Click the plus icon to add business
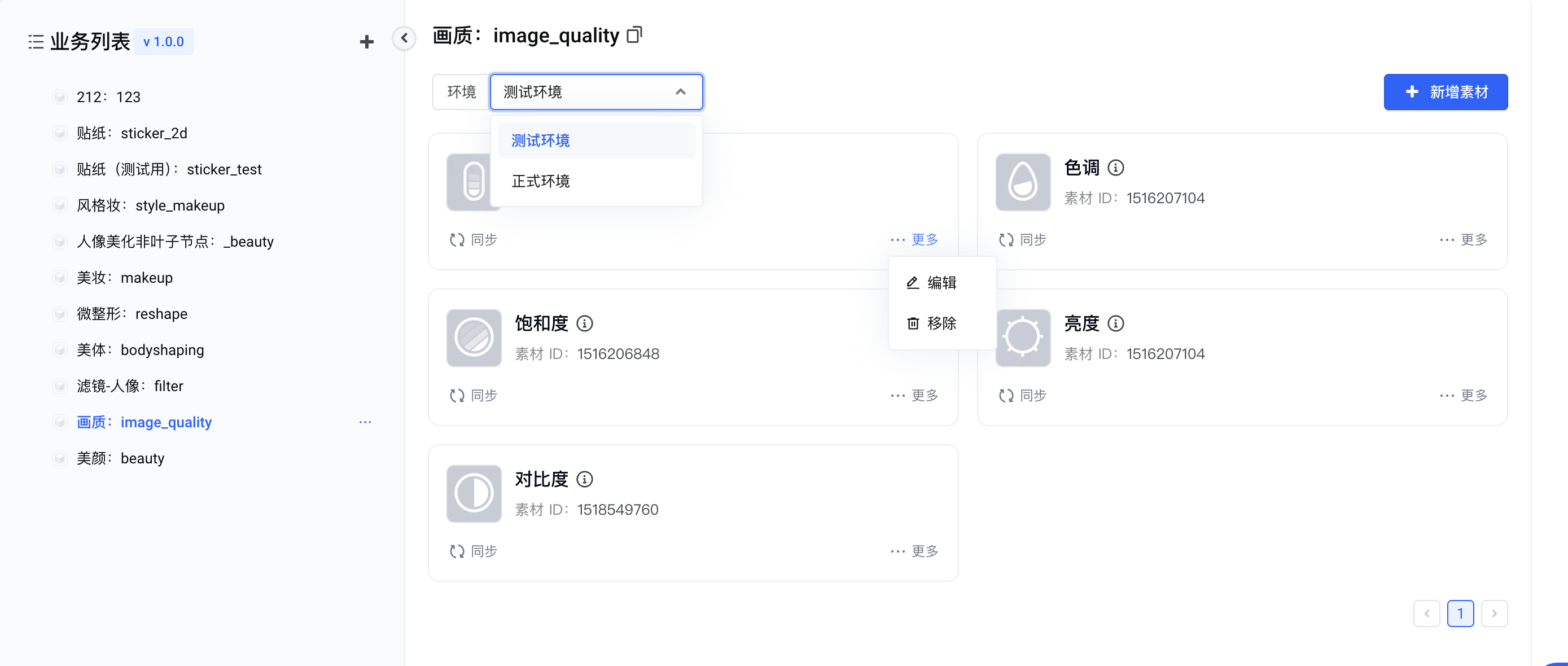Screen dimensions: 1568x666 pyautogui.click(x=366, y=42)
